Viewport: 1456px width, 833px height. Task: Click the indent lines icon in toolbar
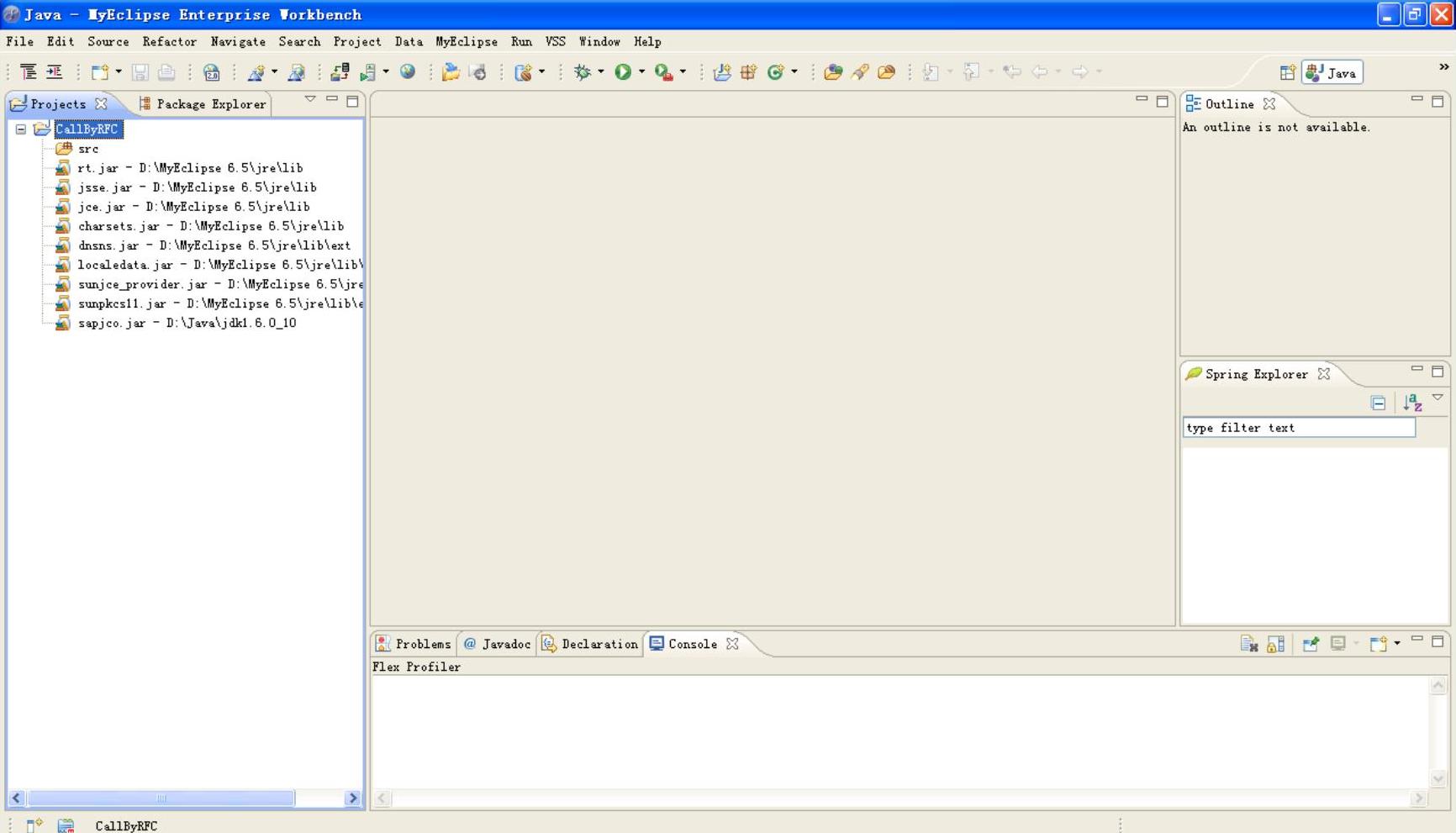(55, 72)
